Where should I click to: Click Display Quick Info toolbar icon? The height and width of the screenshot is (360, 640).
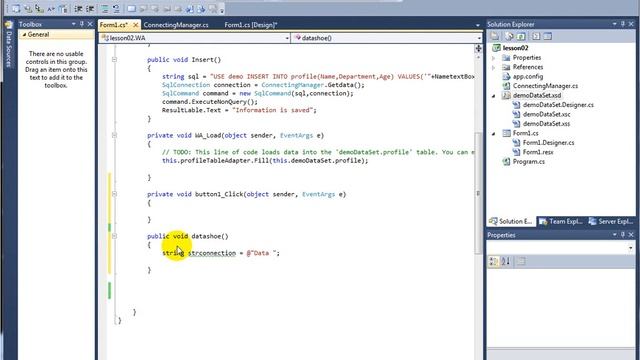(39, 9)
